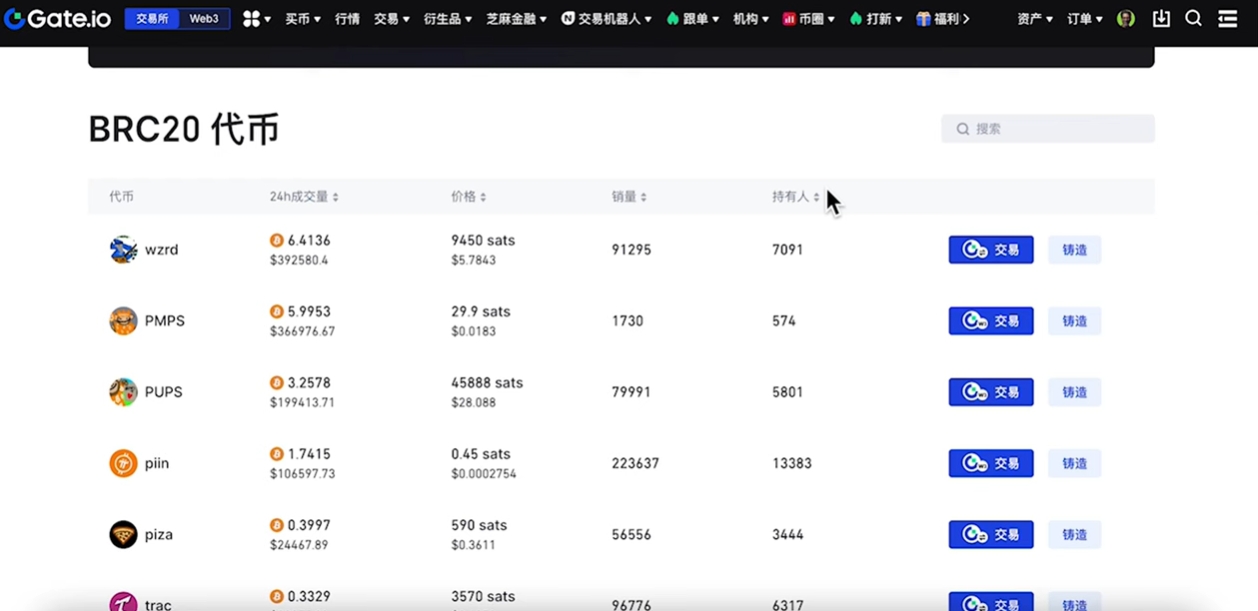Switch to the Web3 toggle option
The width and height of the screenshot is (1258, 611).
click(x=204, y=19)
